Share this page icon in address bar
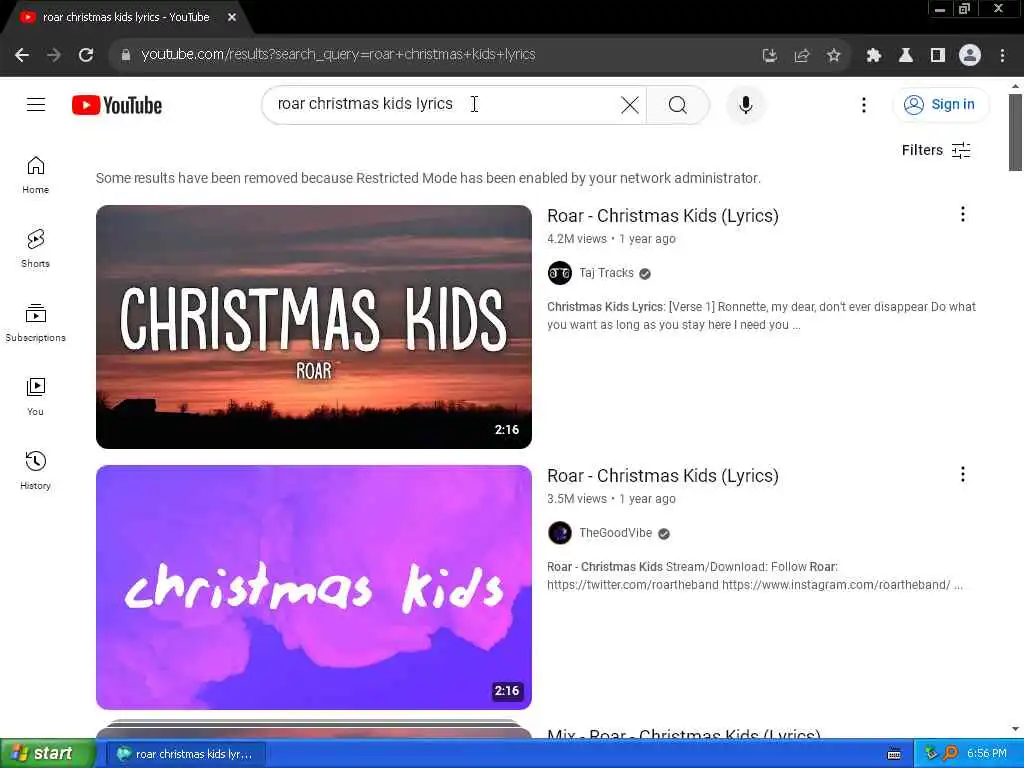The image size is (1024, 768). (802, 56)
